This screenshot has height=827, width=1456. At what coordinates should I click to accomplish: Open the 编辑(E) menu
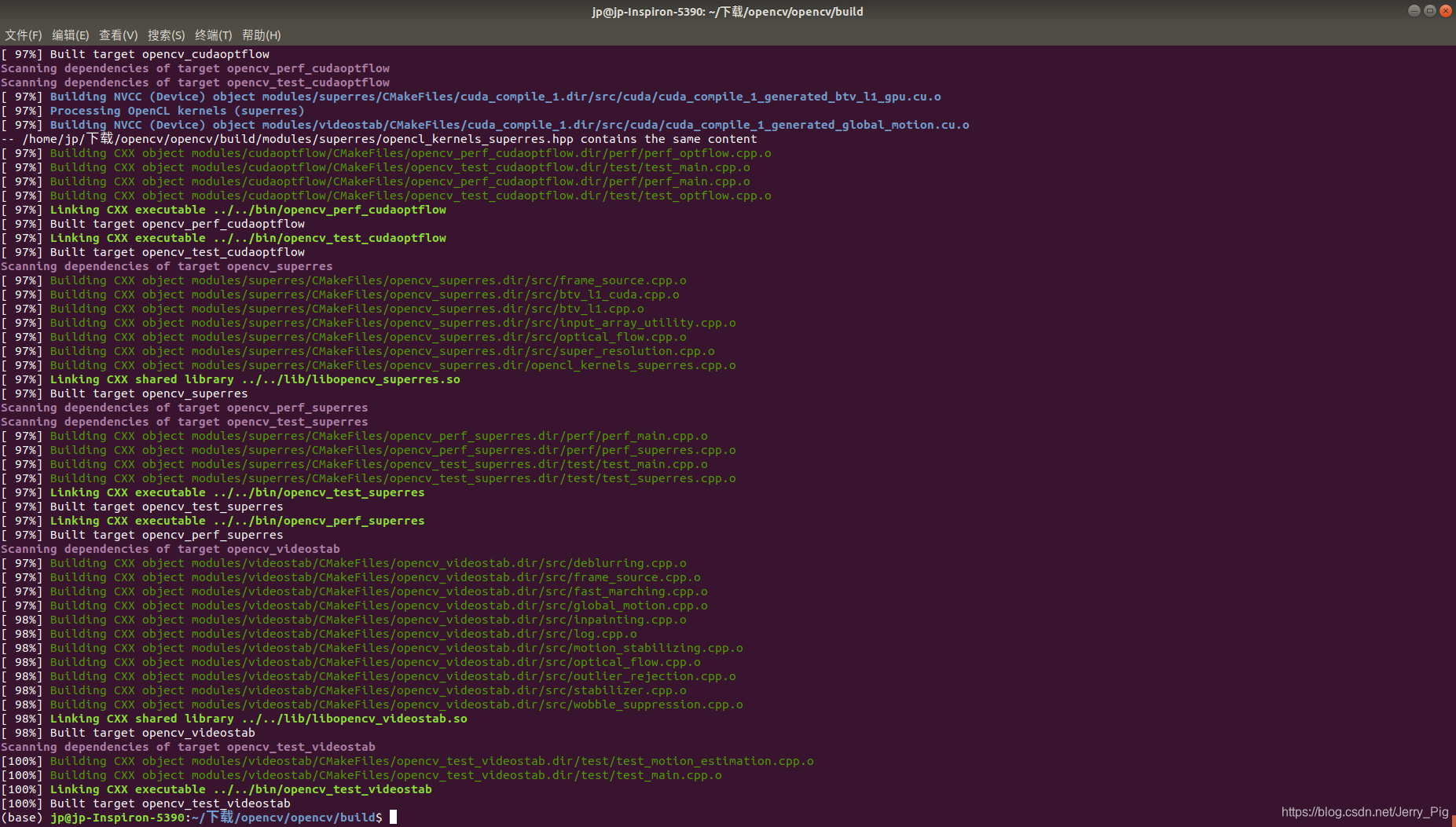70,35
